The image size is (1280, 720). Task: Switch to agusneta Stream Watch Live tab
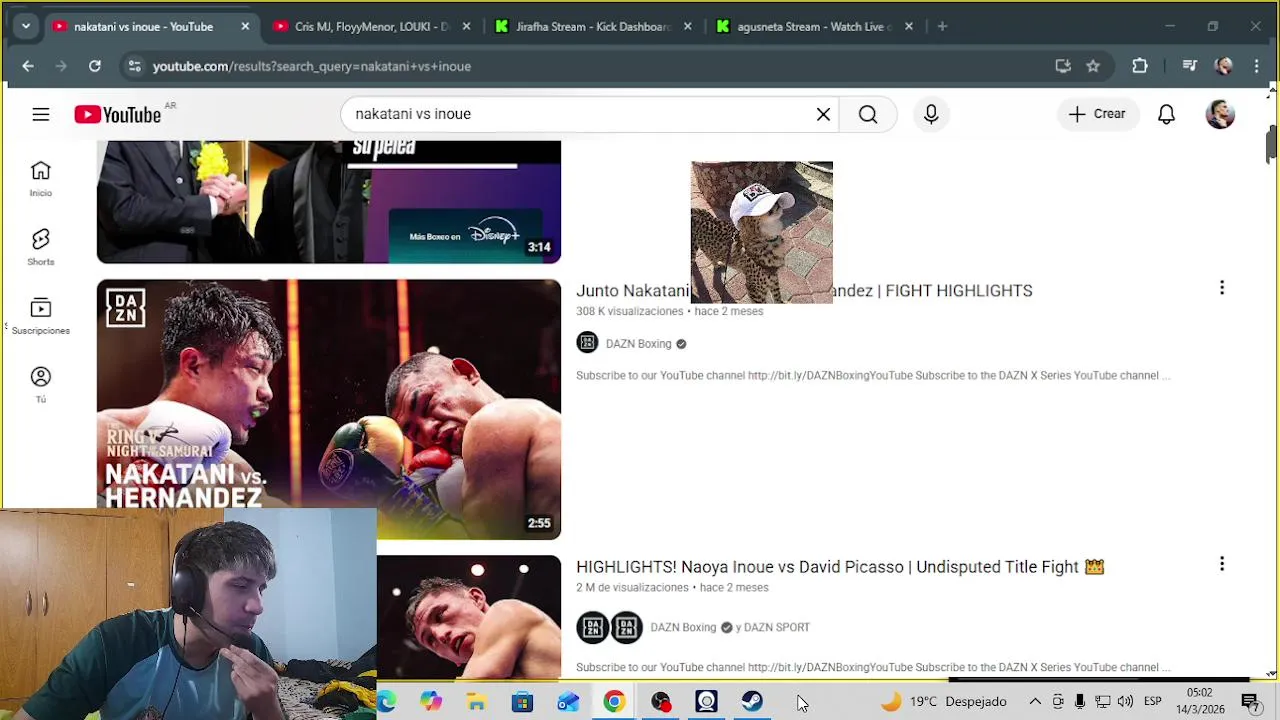(812, 26)
